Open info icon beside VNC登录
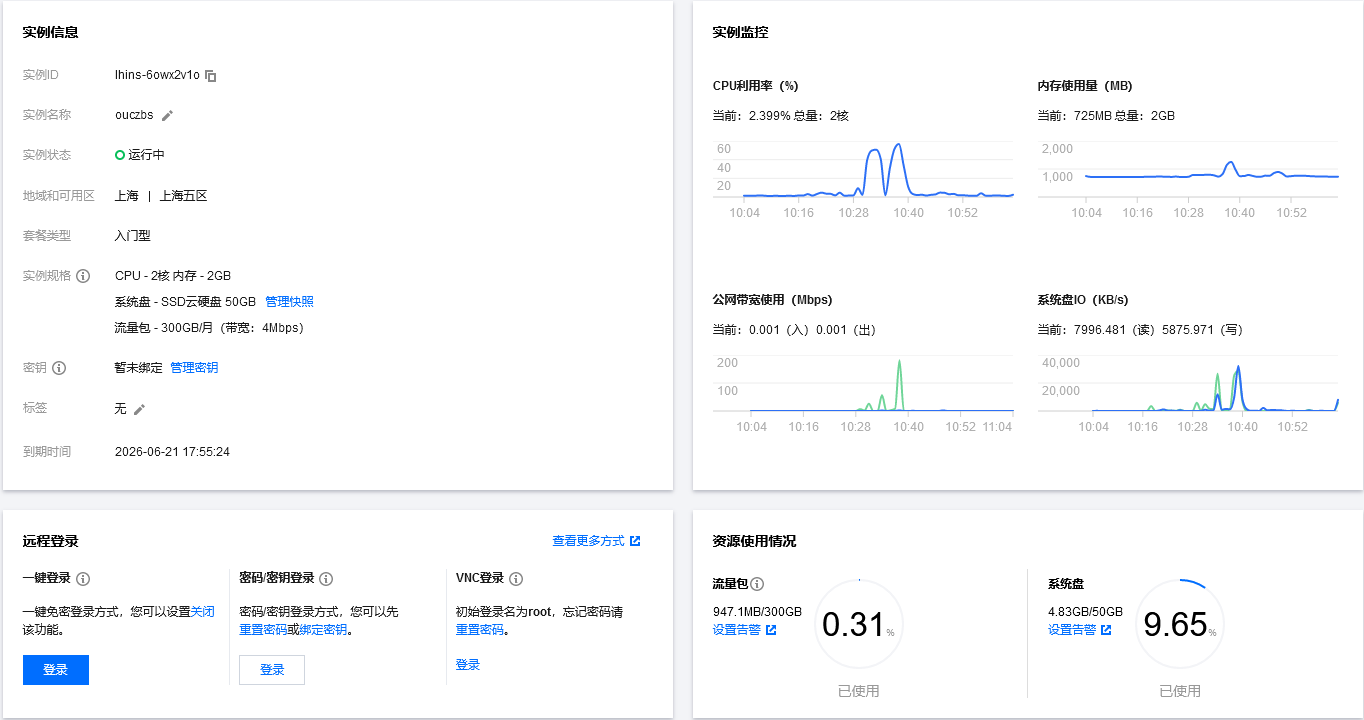Screen dimensions: 1364x720 [516, 579]
